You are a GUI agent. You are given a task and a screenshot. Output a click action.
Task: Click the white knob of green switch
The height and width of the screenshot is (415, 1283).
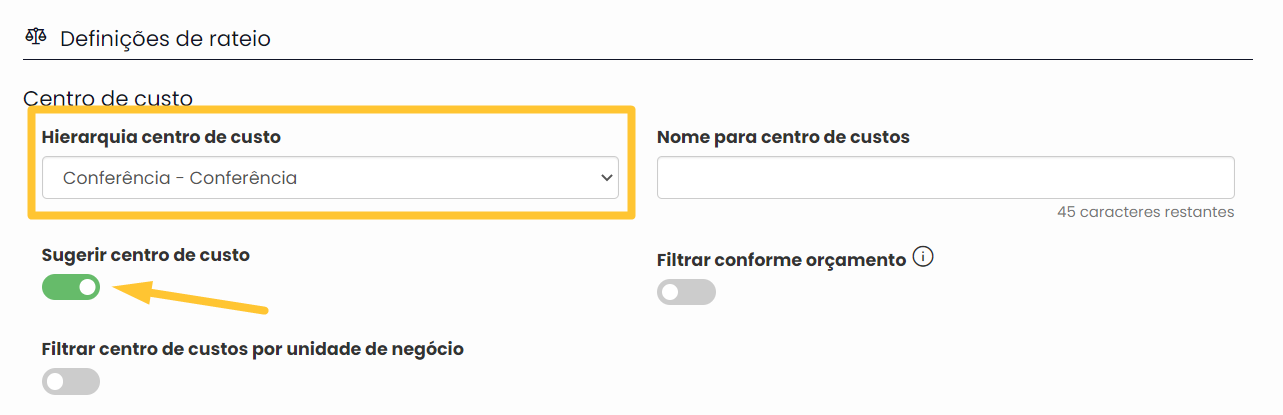[x=87, y=288]
